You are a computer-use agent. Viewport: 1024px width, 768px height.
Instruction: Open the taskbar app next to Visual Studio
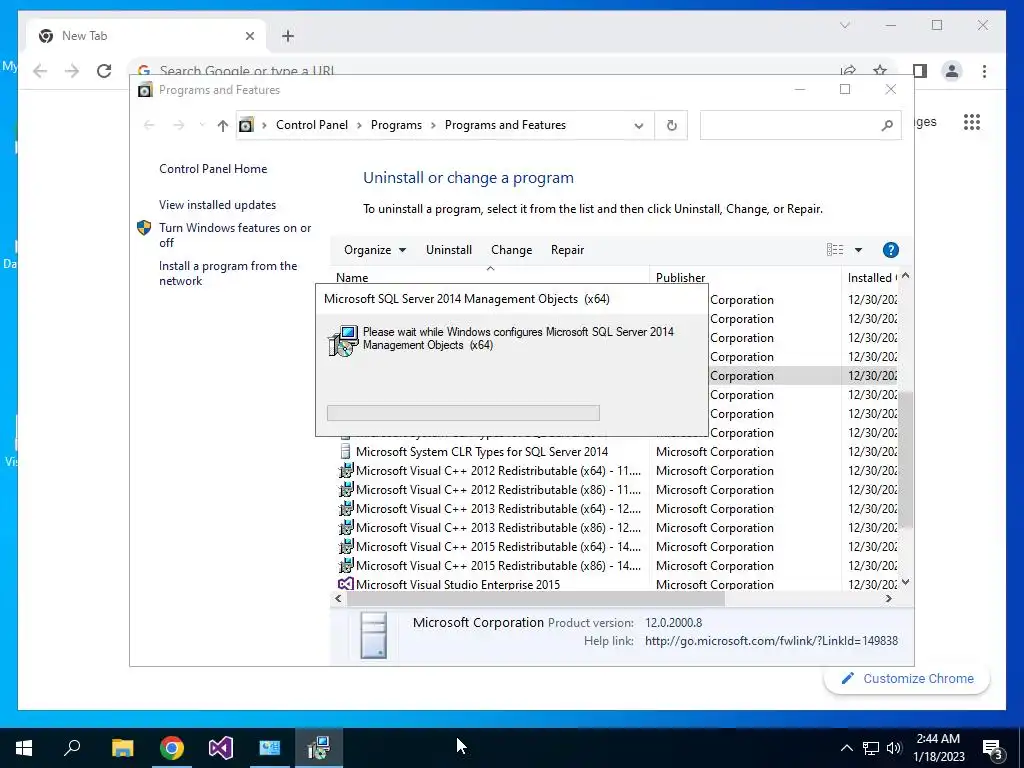270,748
